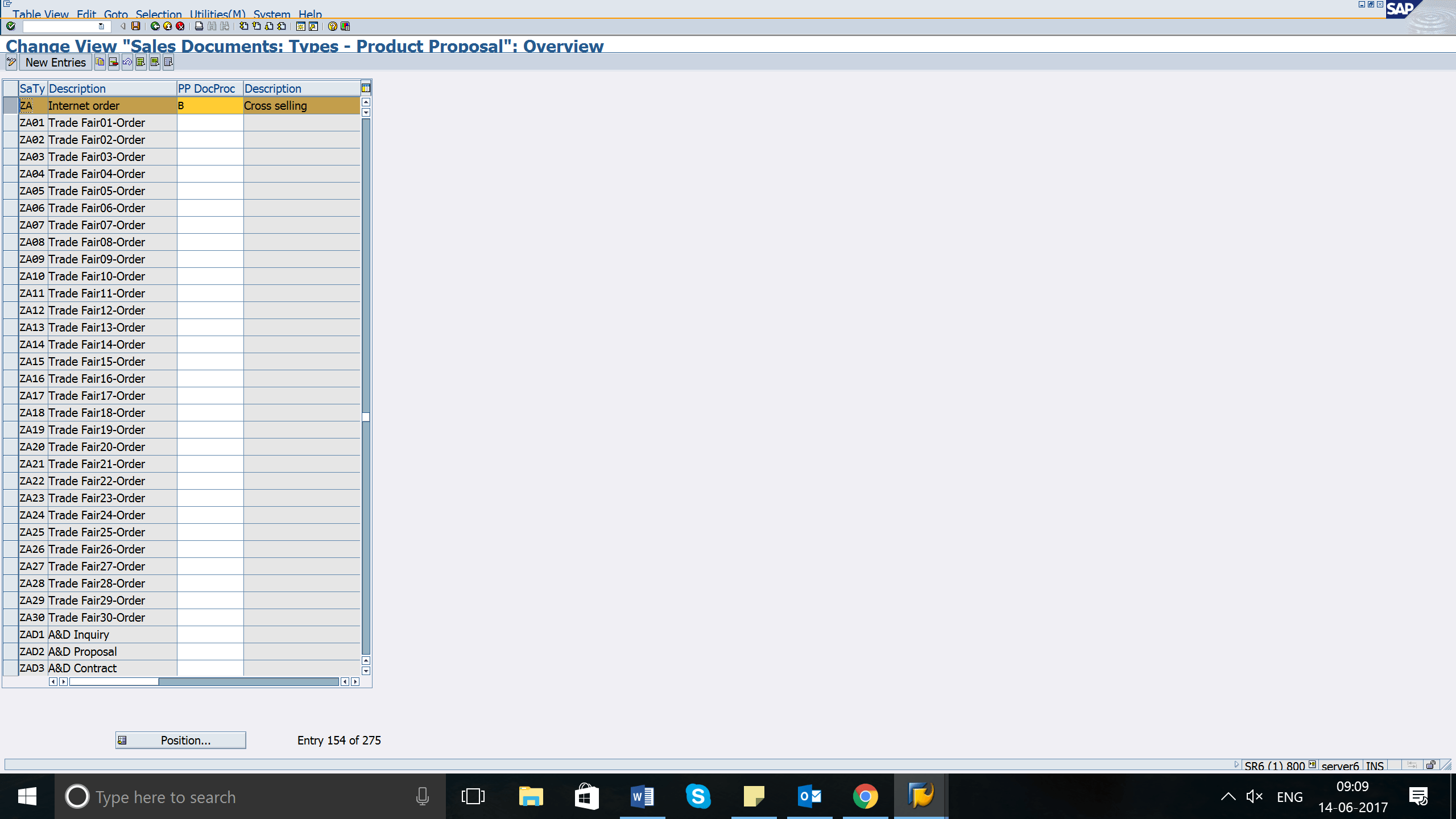The width and height of the screenshot is (1456, 819).
Task: Open the Utilities(M) menu
Action: (217, 14)
